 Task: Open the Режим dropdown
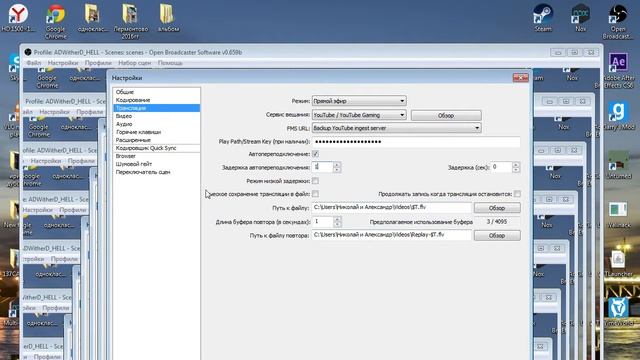[x=359, y=101]
